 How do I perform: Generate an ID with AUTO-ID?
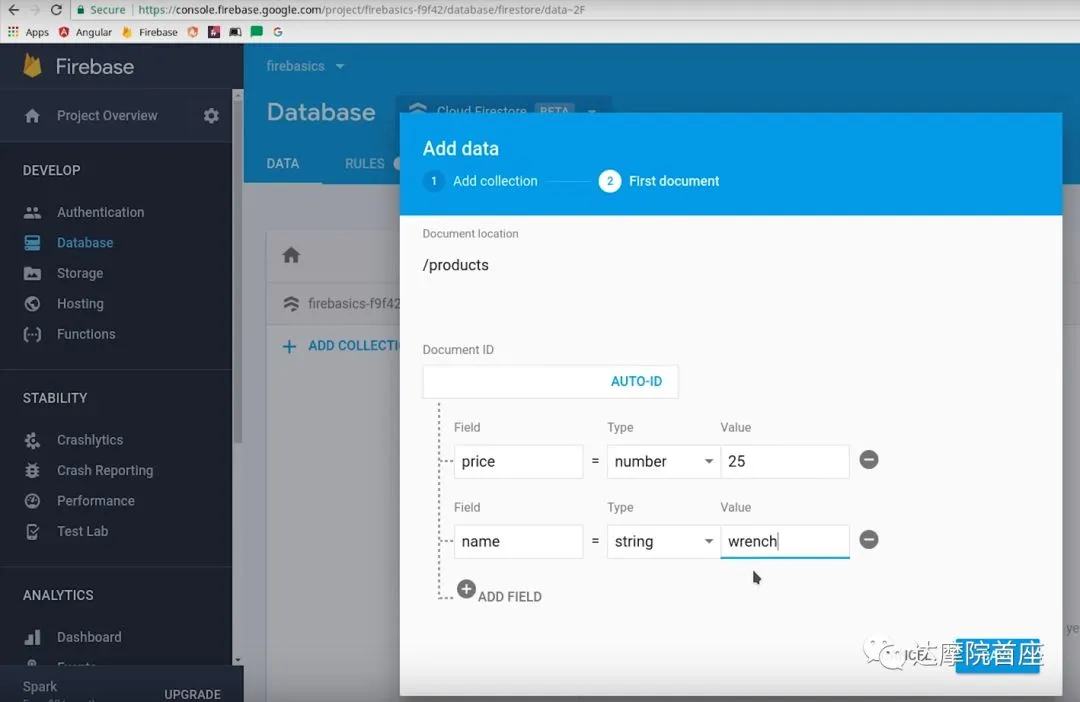pos(636,382)
